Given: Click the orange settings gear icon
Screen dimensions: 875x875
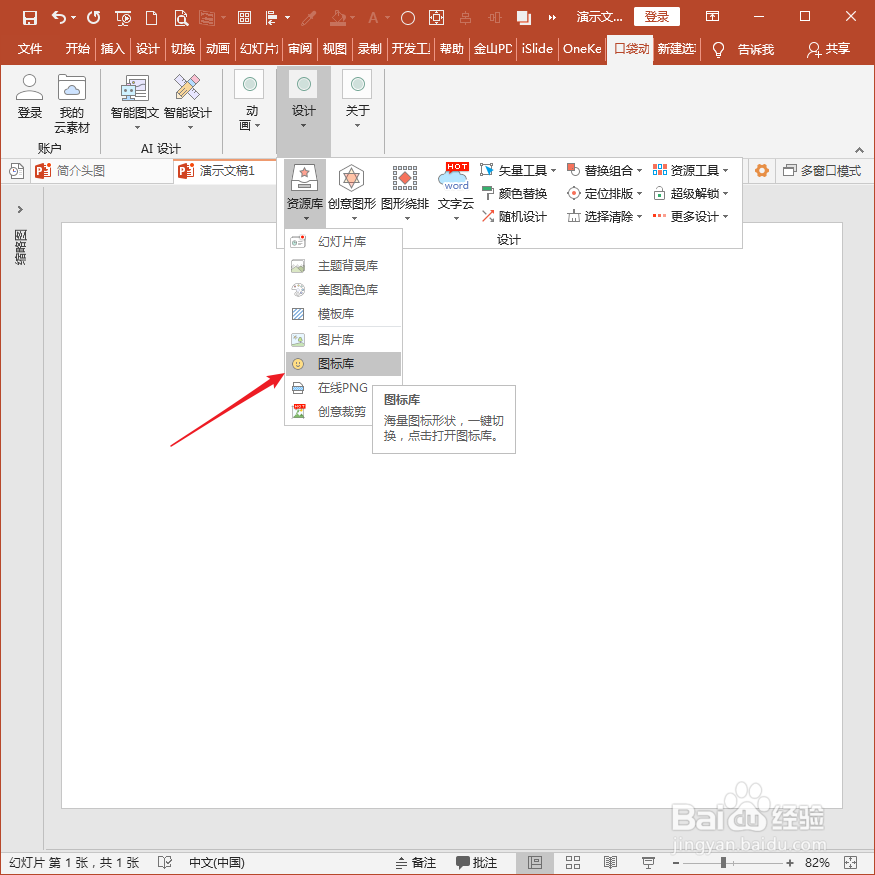Looking at the screenshot, I should tap(762, 171).
